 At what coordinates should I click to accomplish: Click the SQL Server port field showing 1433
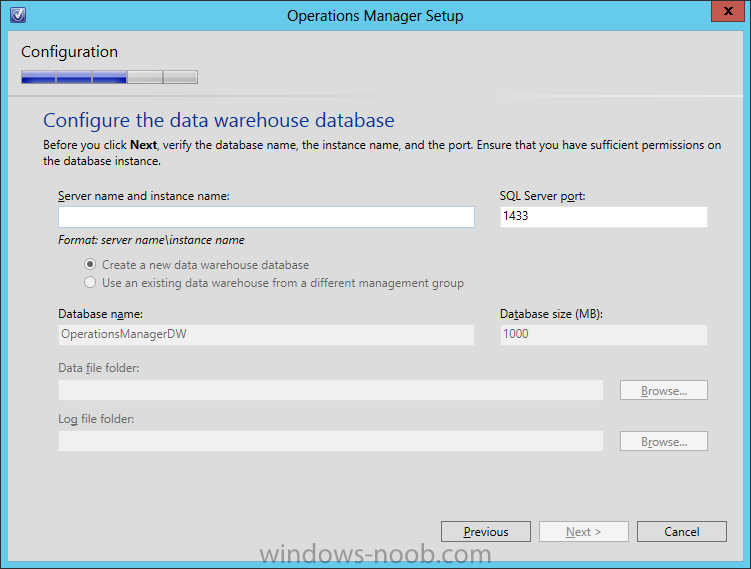click(603, 217)
